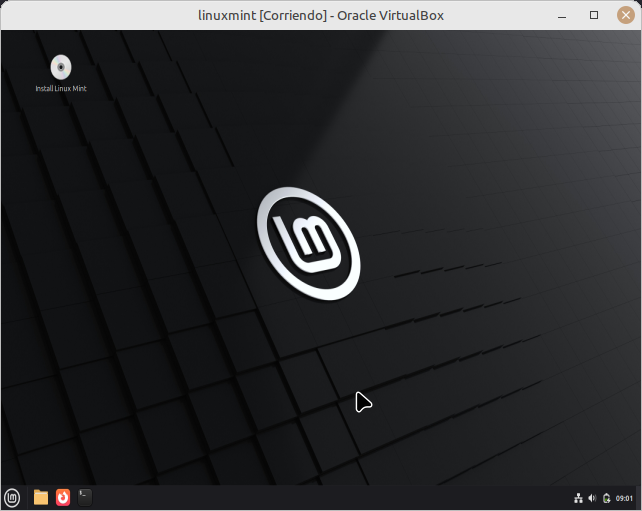642x511 pixels.
Task: Launch Firefox web browser from the panel
Action: [63, 497]
